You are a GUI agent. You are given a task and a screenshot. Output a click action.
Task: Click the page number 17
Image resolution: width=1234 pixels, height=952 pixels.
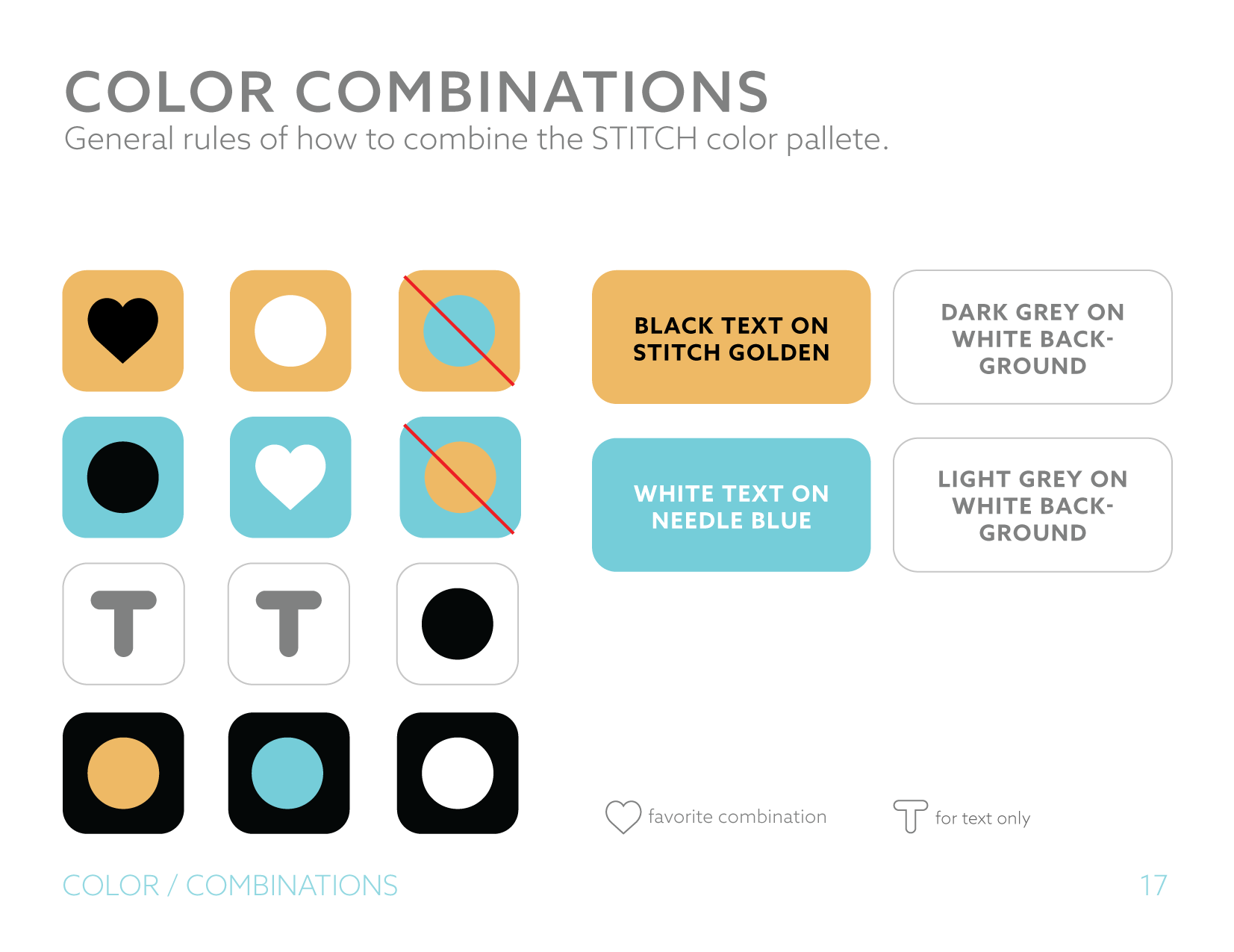[x=1153, y=886]
